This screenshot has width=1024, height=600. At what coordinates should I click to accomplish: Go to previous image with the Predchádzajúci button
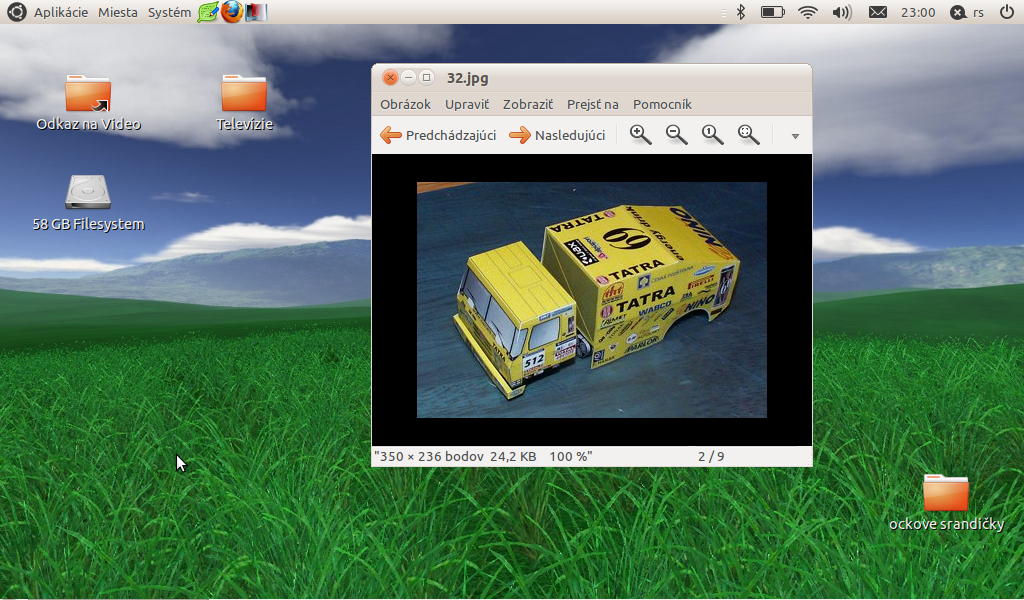click(438, 135)
